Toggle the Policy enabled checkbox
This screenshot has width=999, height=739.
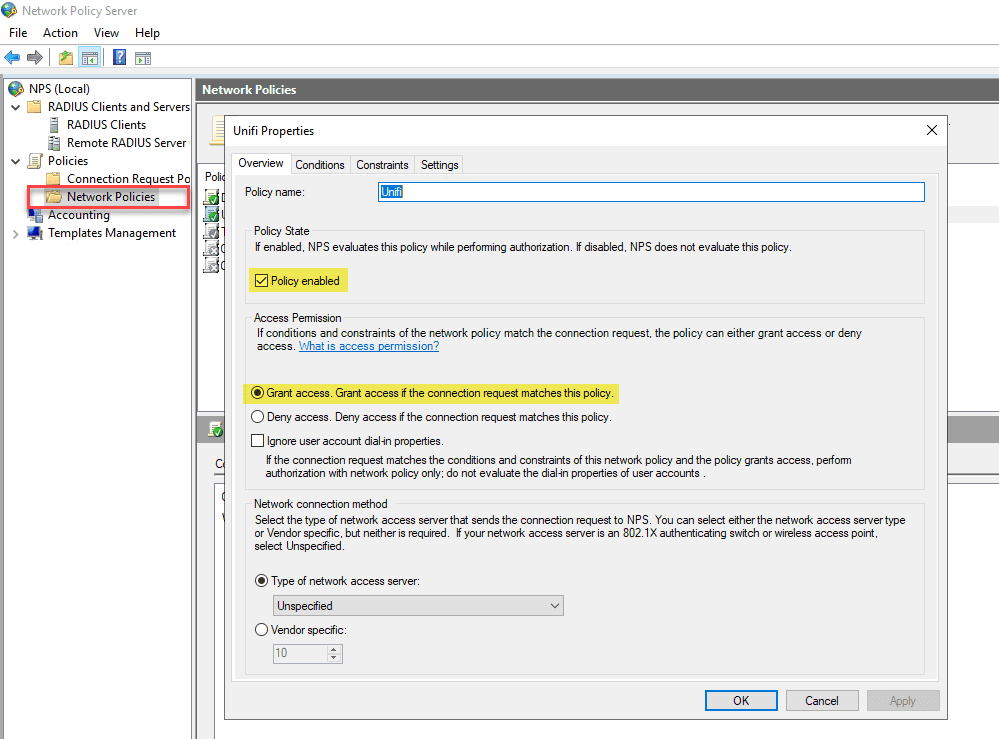pos(261,280)
